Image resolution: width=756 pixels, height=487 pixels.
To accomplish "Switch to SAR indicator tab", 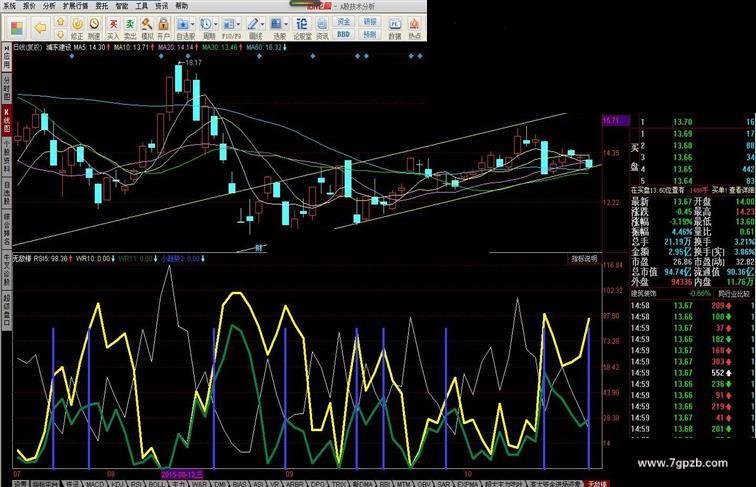I will pos(444,483).
